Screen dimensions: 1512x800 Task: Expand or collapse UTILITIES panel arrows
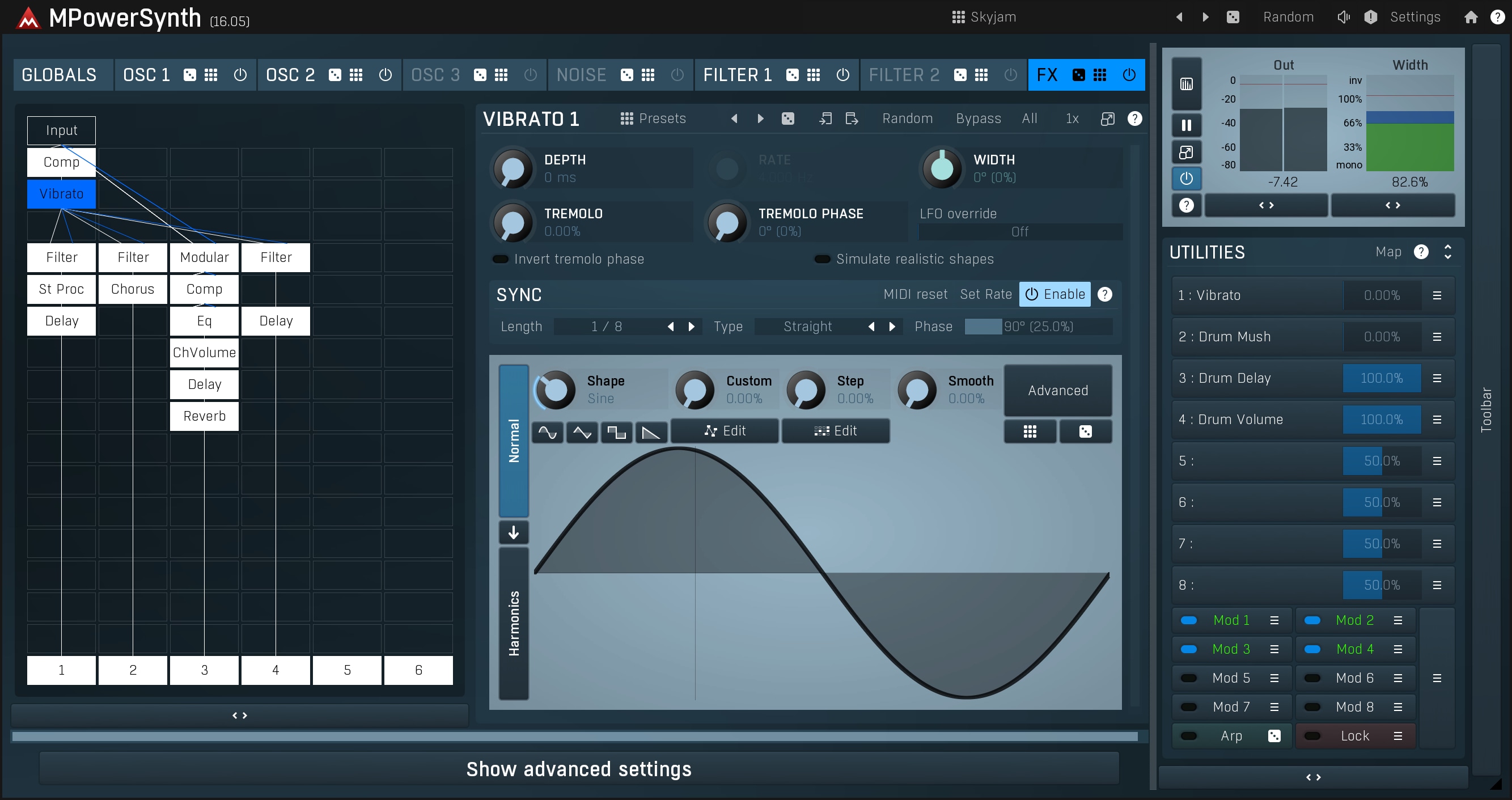pyautogui.click(x=1447, y=252)
